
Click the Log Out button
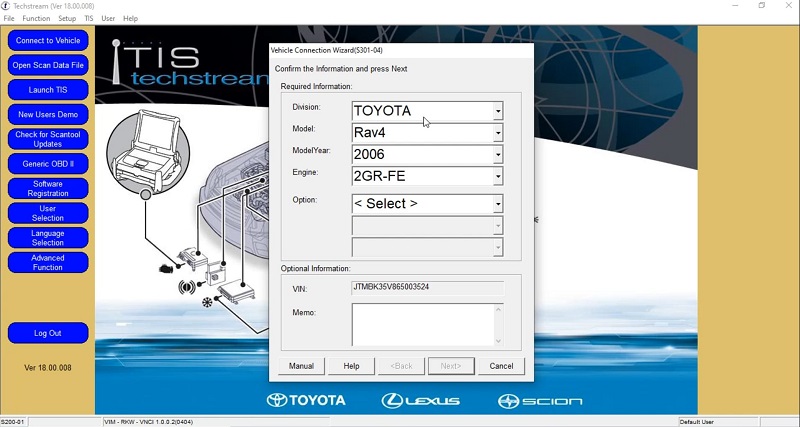(x=48, y=333)
